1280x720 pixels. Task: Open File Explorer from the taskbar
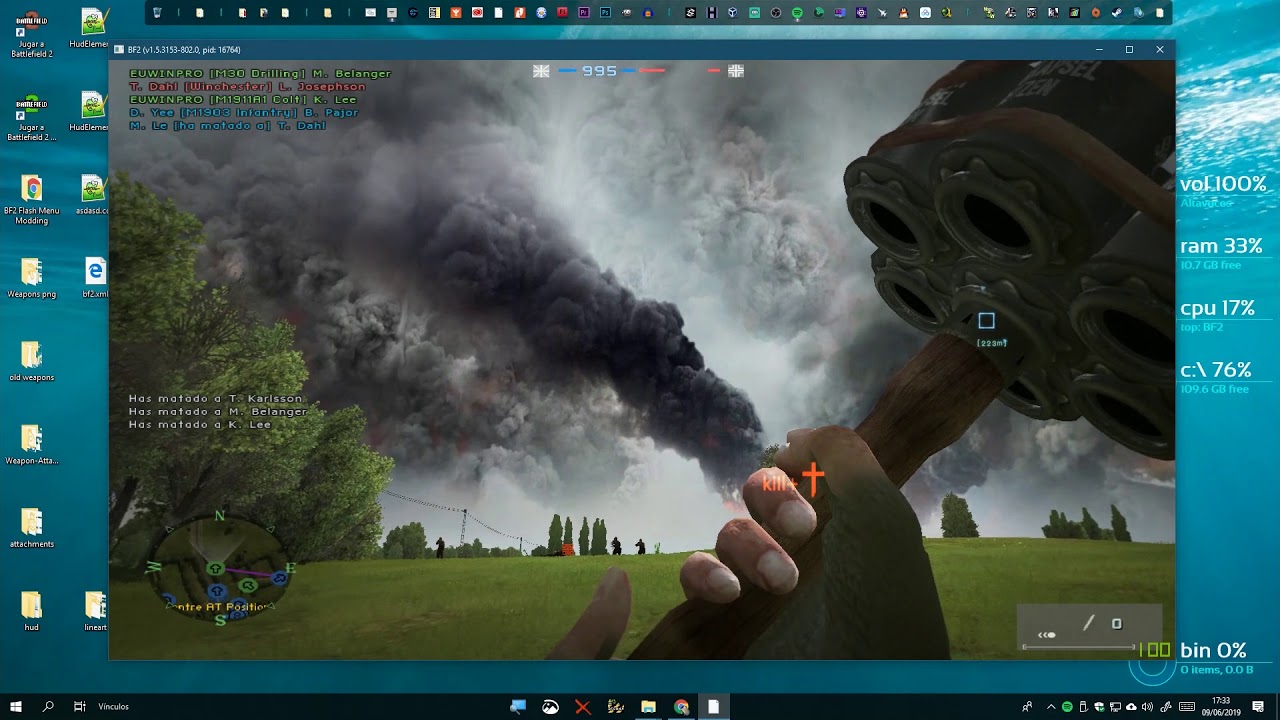tap(648, 706)
